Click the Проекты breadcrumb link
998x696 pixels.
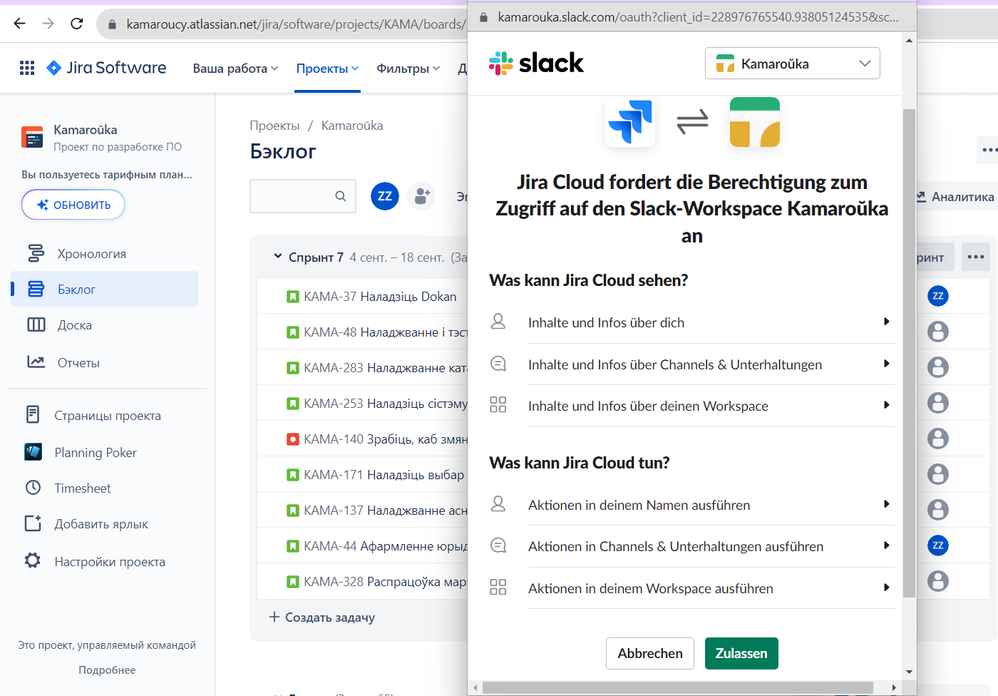274,125
